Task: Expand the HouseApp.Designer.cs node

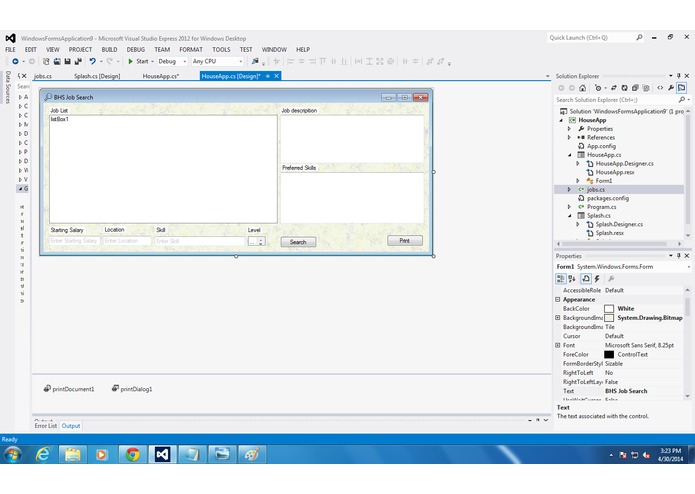Action: point(578,164)
